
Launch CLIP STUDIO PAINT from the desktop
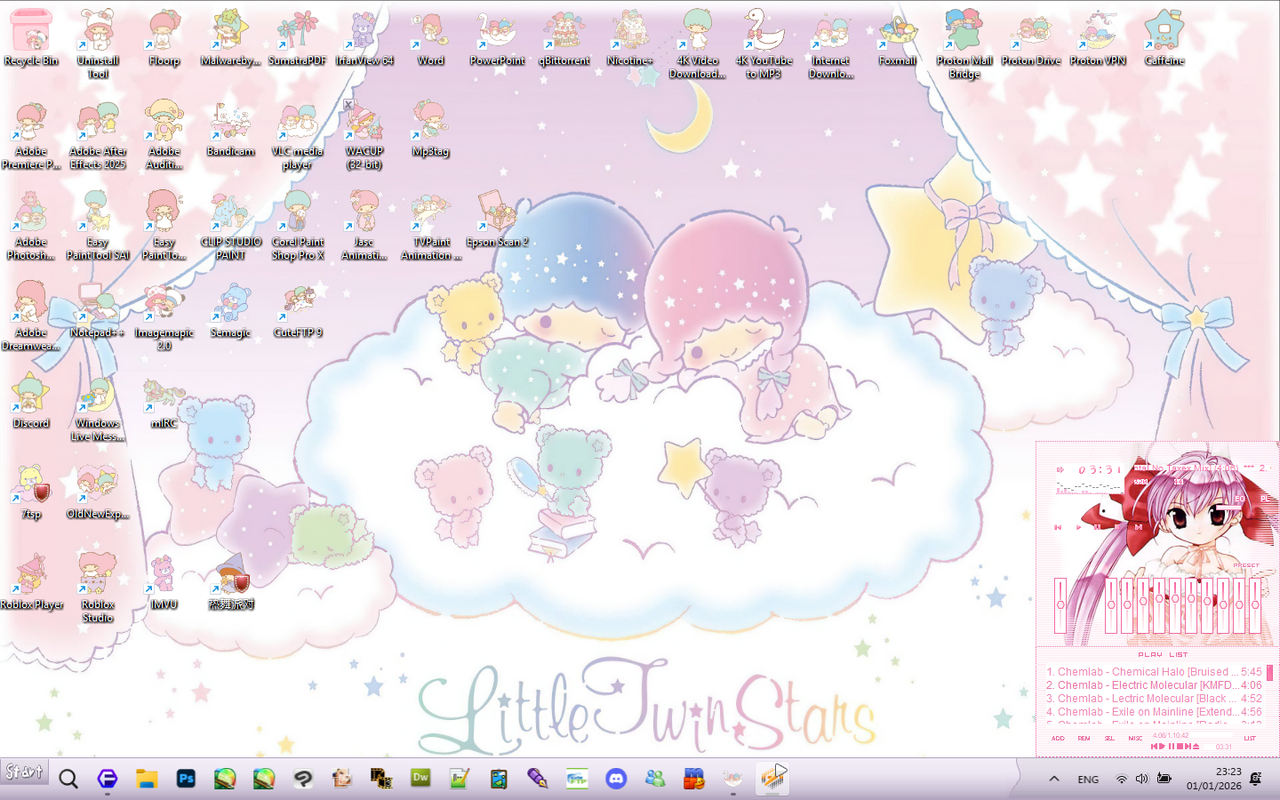point(230,226)
